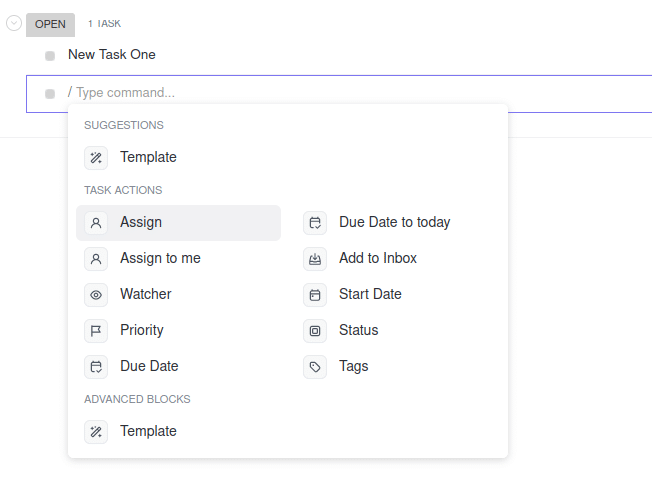Toggle the checkbox in the new task row
652x504 pixels.
pyautogui.click(x=50, y=94)
